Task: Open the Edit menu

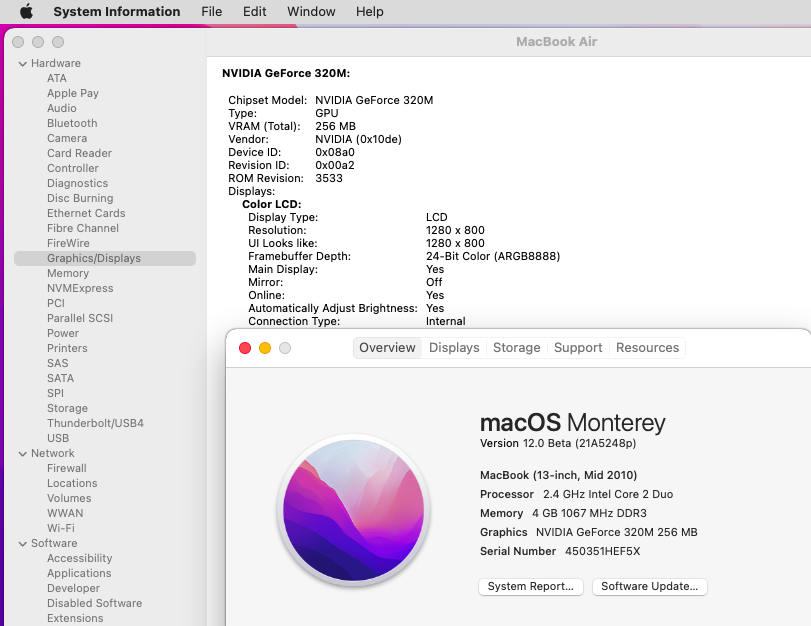Action: [254, 11]
